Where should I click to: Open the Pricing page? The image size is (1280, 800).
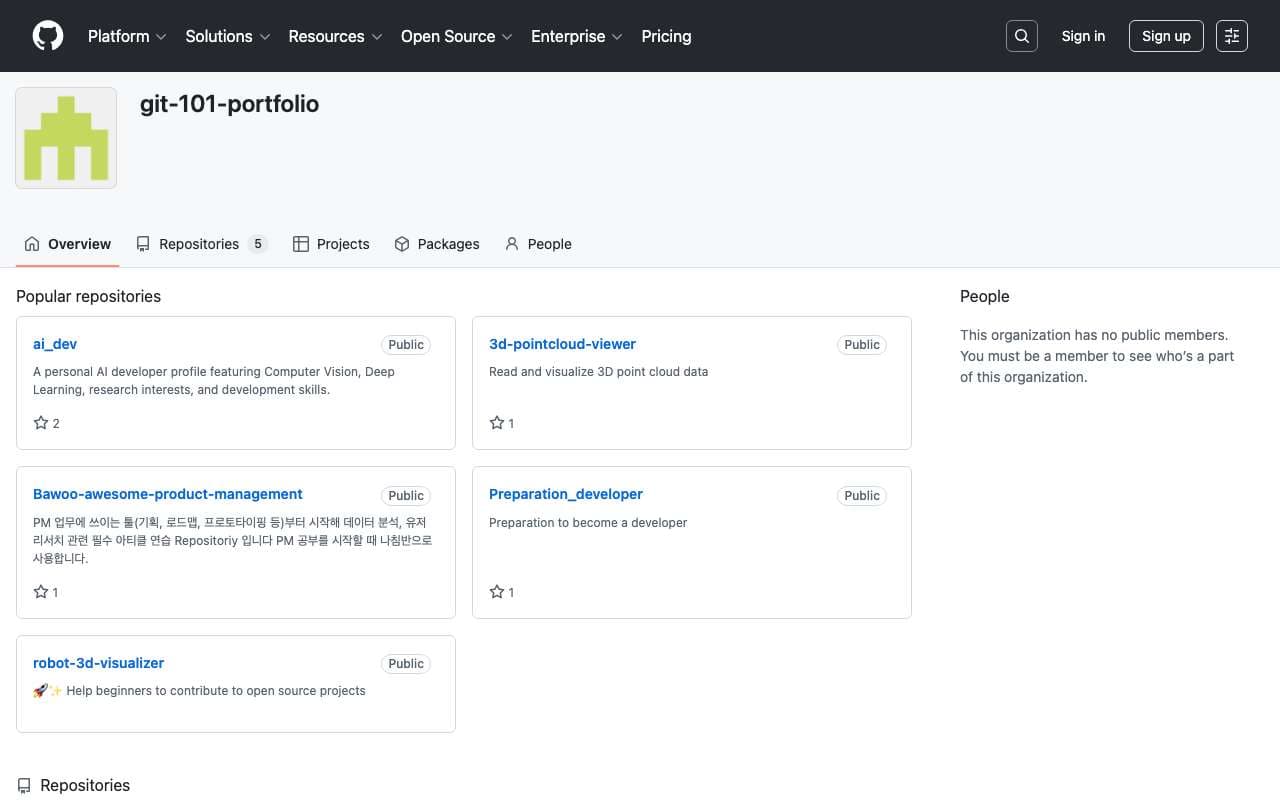(x=666, y=36)
